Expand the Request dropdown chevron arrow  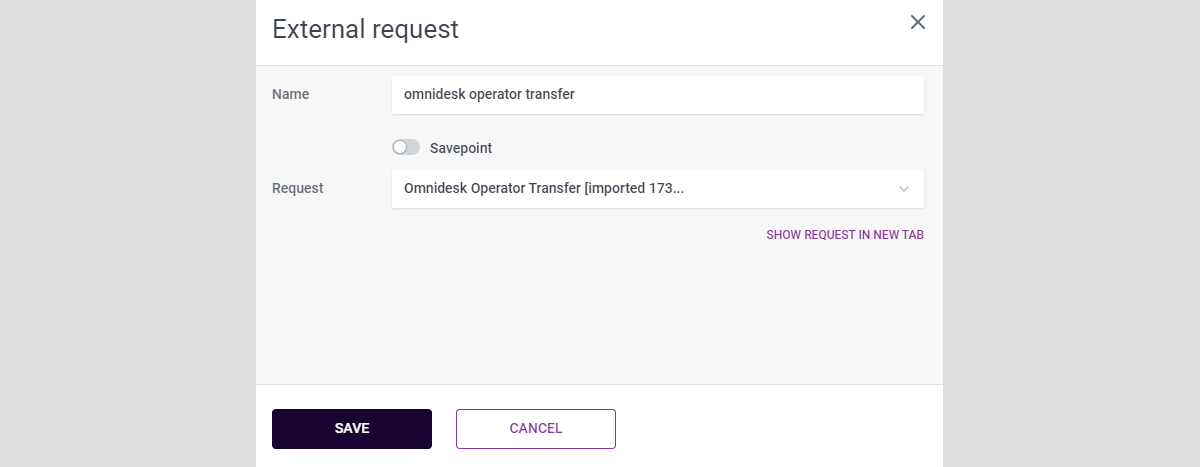coord(904,189)
